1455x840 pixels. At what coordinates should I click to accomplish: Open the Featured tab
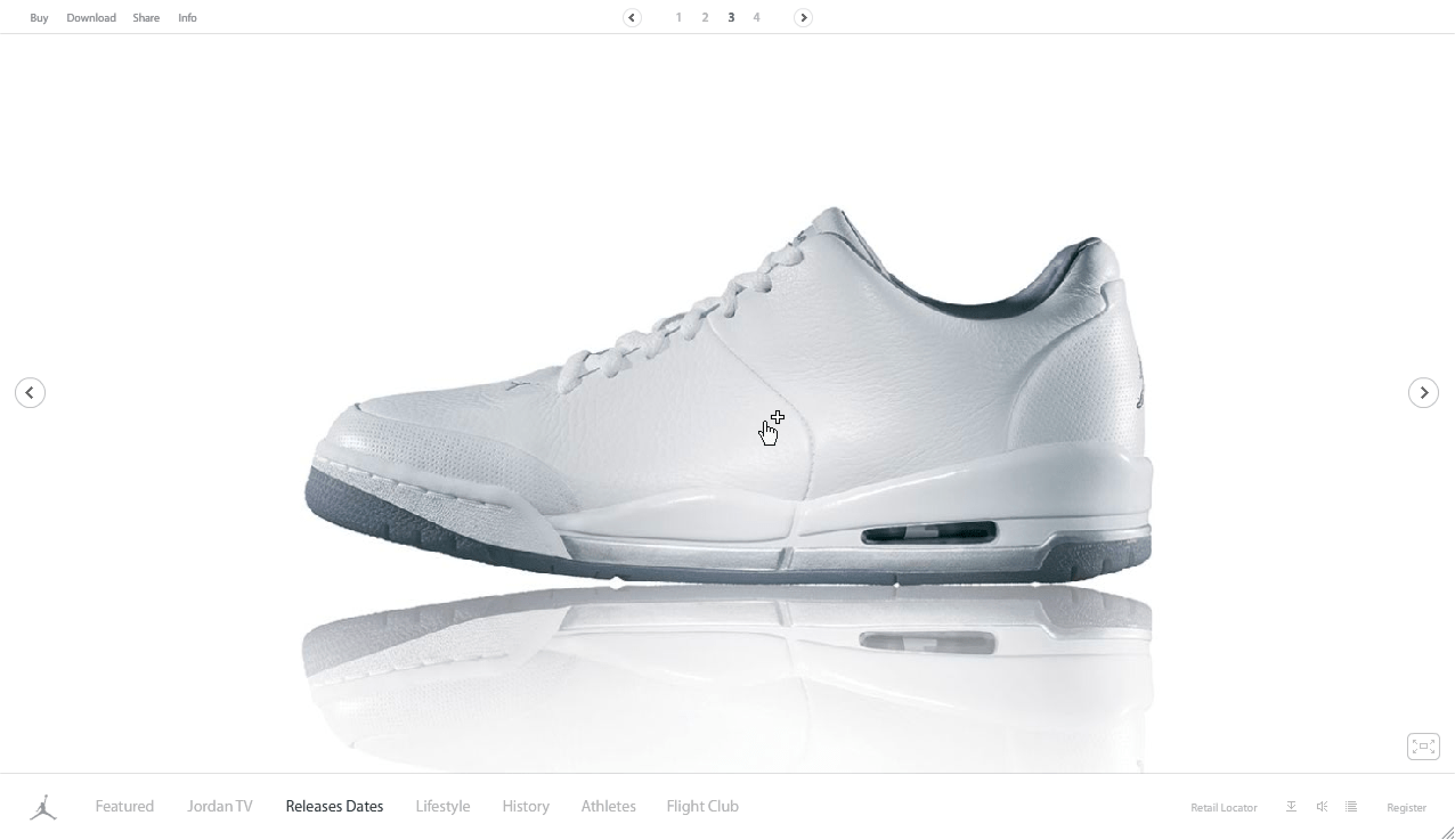coord(125,806)
